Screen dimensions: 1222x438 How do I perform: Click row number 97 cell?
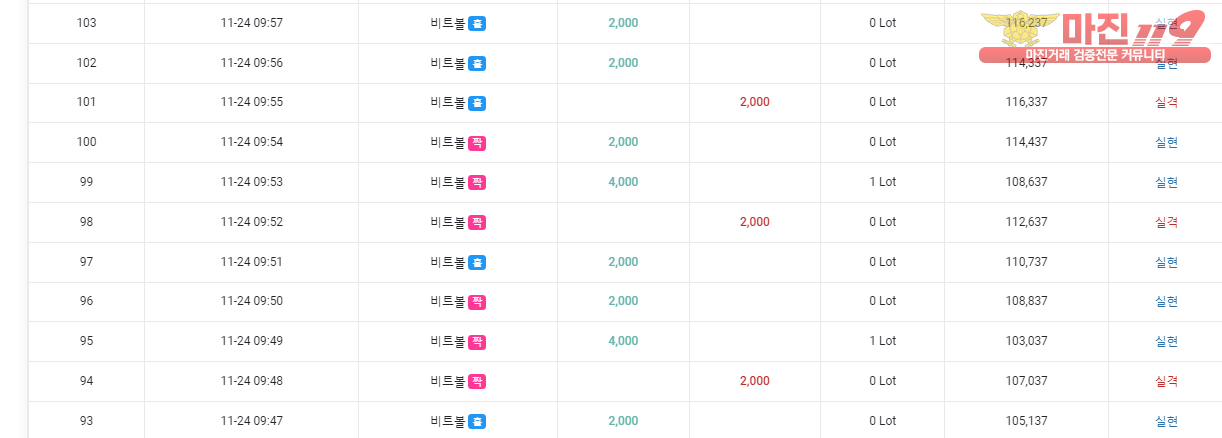tap(87, 262)
